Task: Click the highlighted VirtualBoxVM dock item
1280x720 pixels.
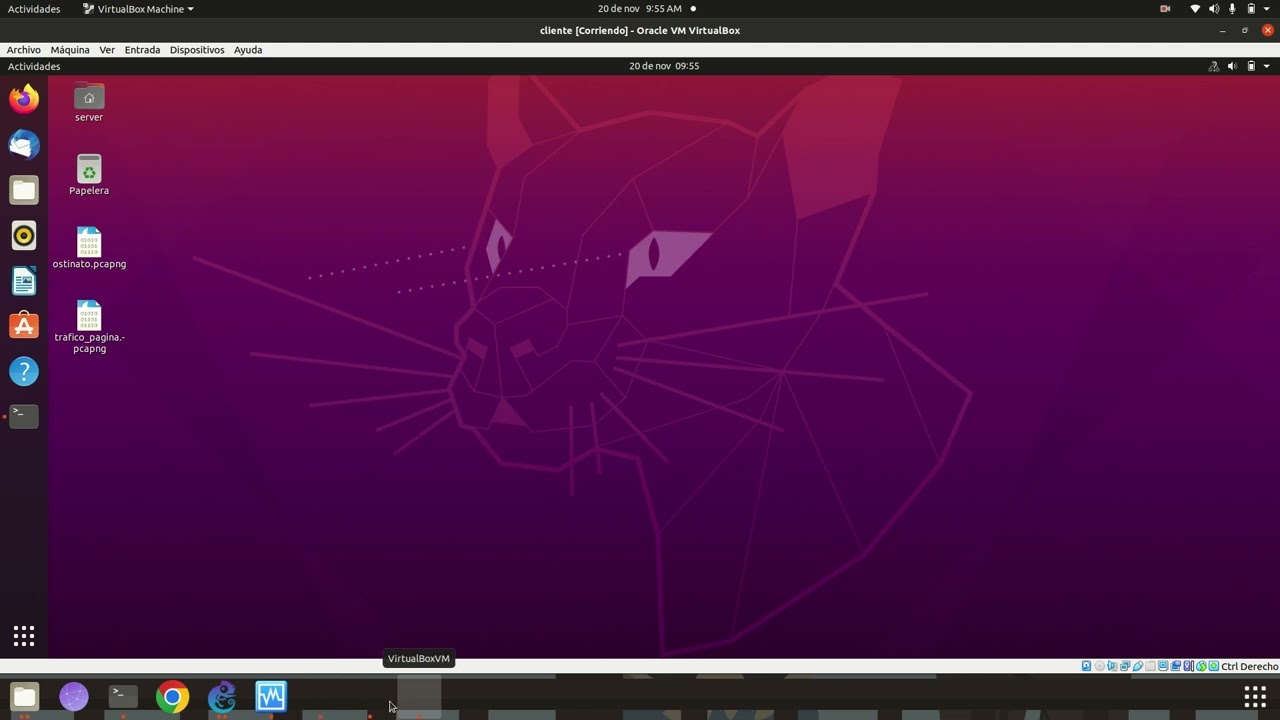Action: [419, 696]
